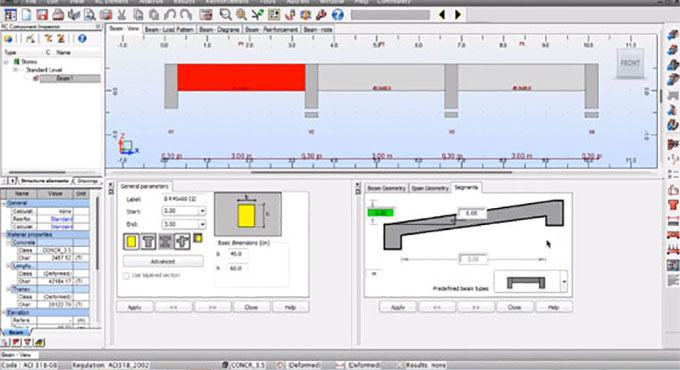Screen dimensions: 680x370
Task: Select the red highlighted first beam span
Action: pos(241,78)
